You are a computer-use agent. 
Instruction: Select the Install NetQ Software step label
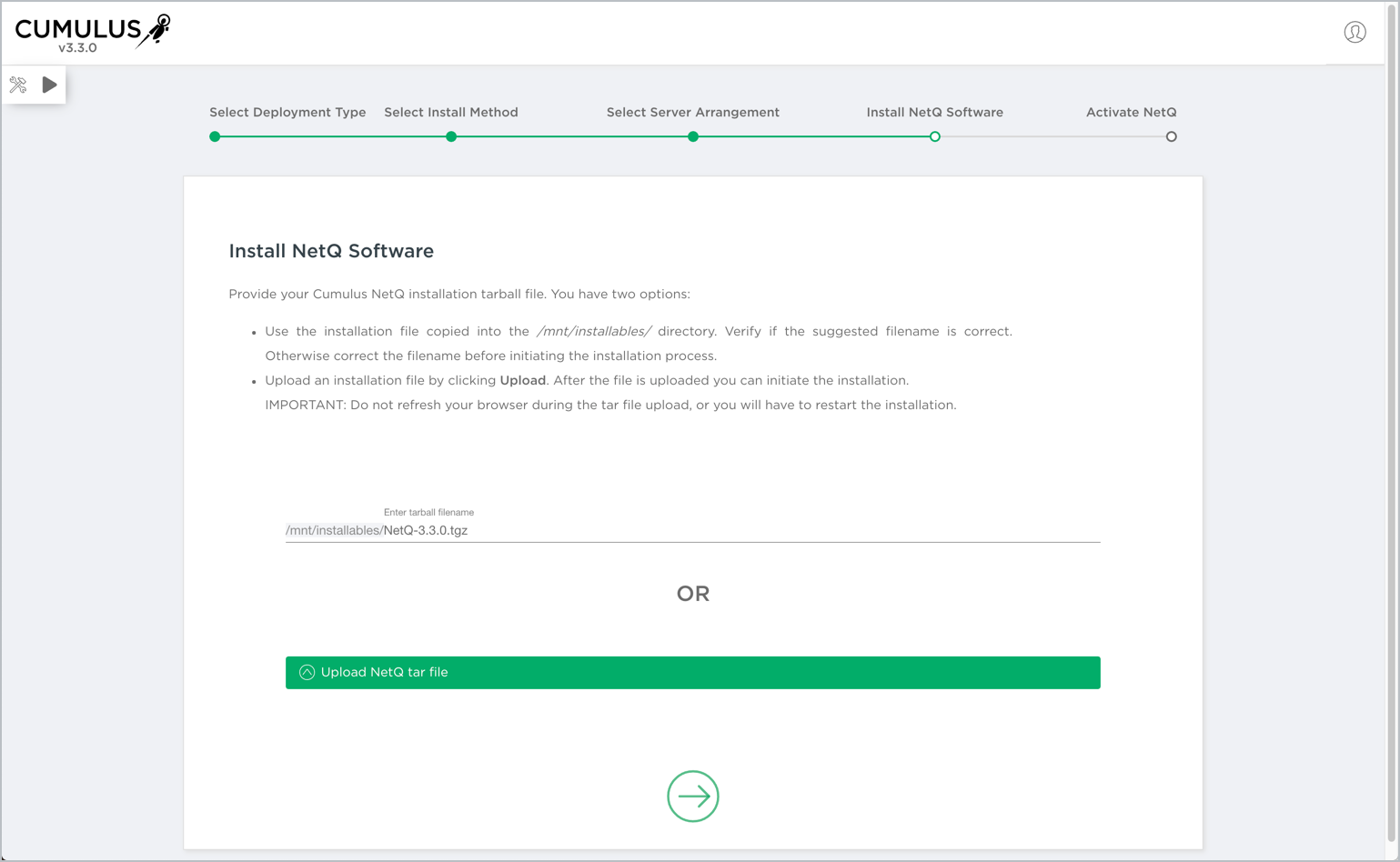tap(934, 113)
